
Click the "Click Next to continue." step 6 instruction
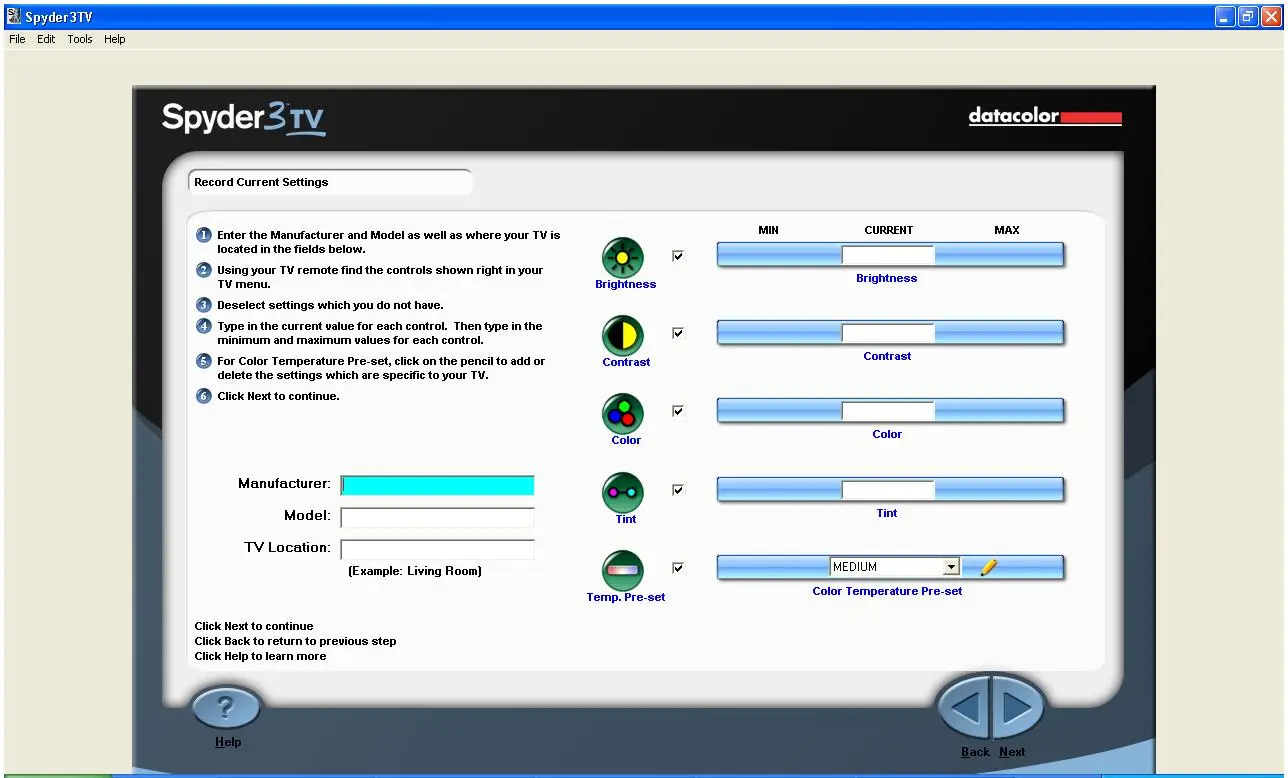tap(278, 396)
